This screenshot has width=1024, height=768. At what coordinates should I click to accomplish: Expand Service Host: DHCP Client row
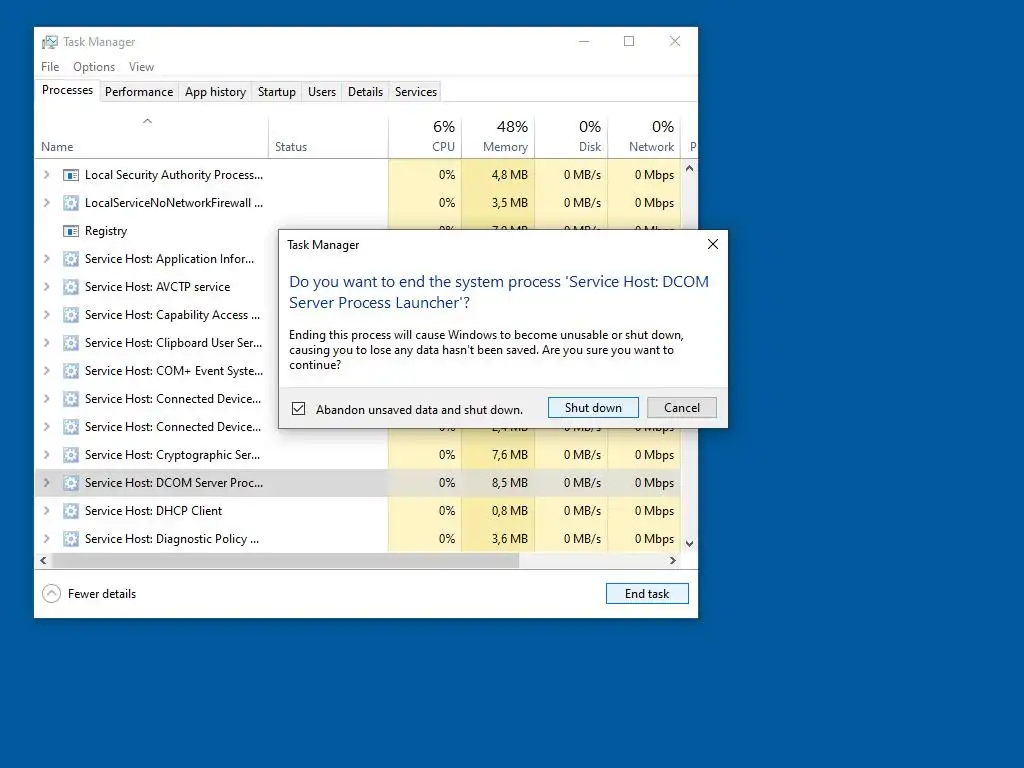pos(46,511)
